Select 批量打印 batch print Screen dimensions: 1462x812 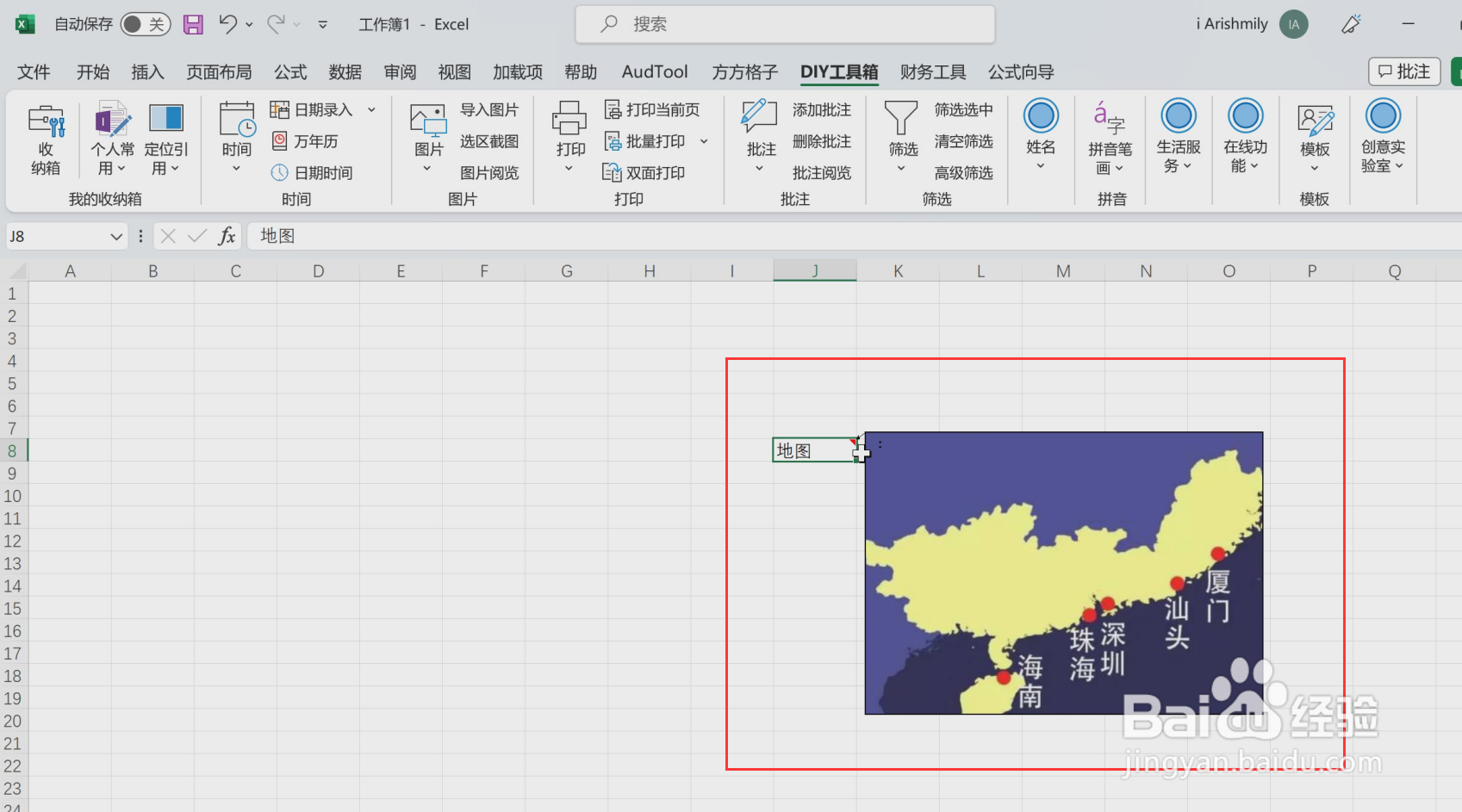pyautogui.click(x=644, y=141)
